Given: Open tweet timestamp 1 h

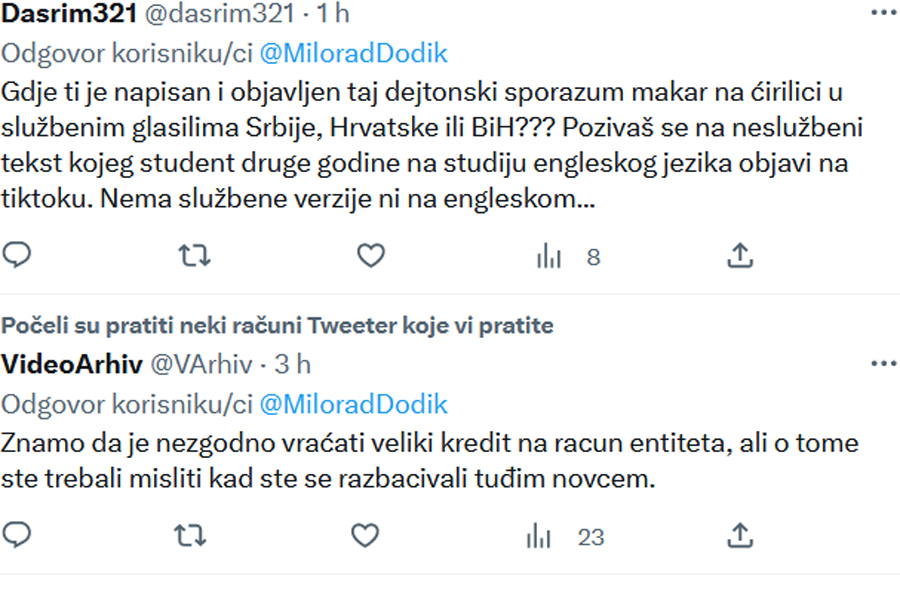Looking at the screenshot, I should tap(333, 13).
